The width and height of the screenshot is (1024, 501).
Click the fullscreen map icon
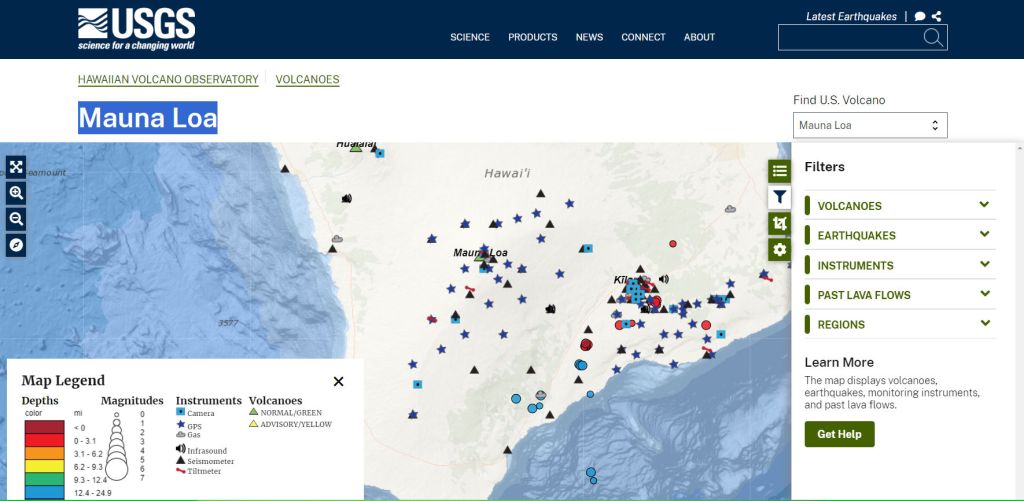(x=16, y=167)
